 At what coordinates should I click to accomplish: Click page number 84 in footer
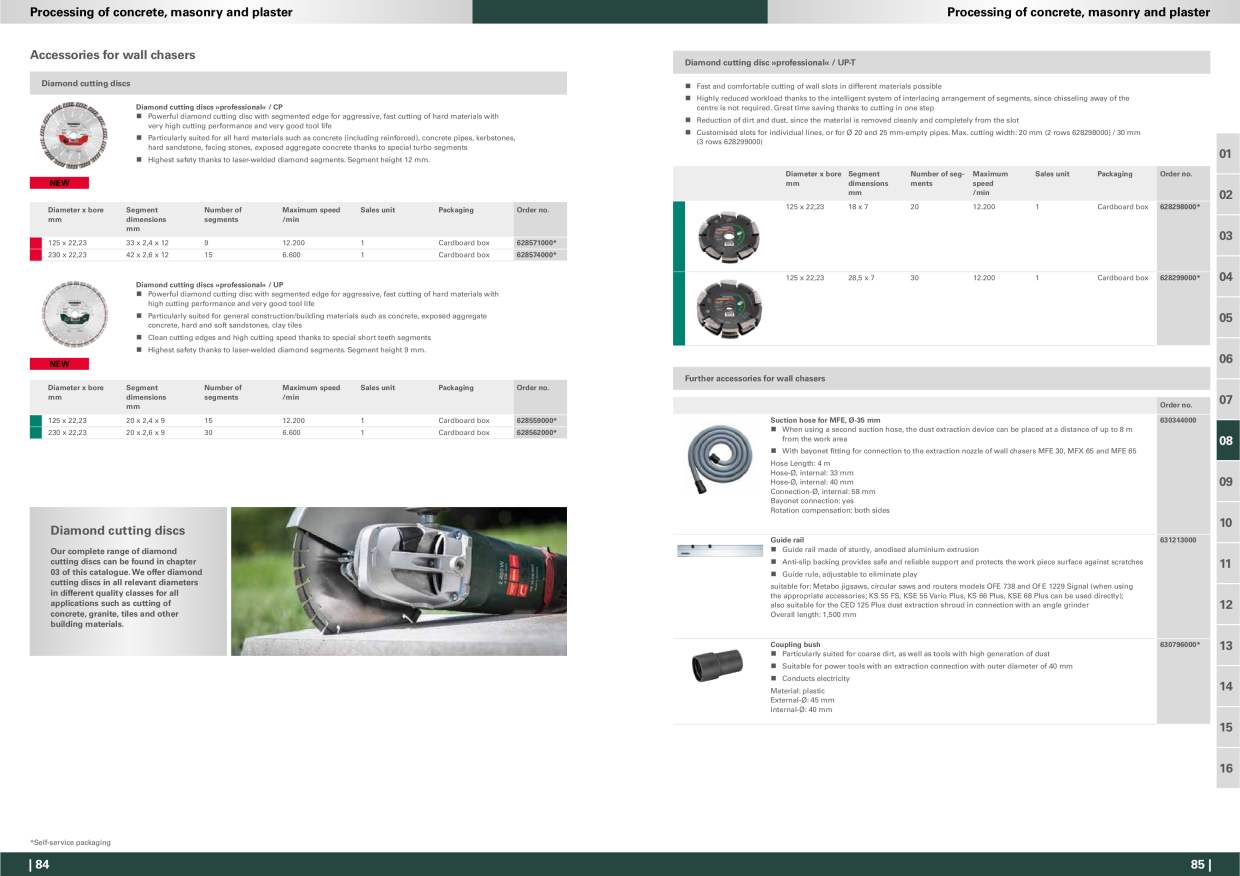point(40,865)
